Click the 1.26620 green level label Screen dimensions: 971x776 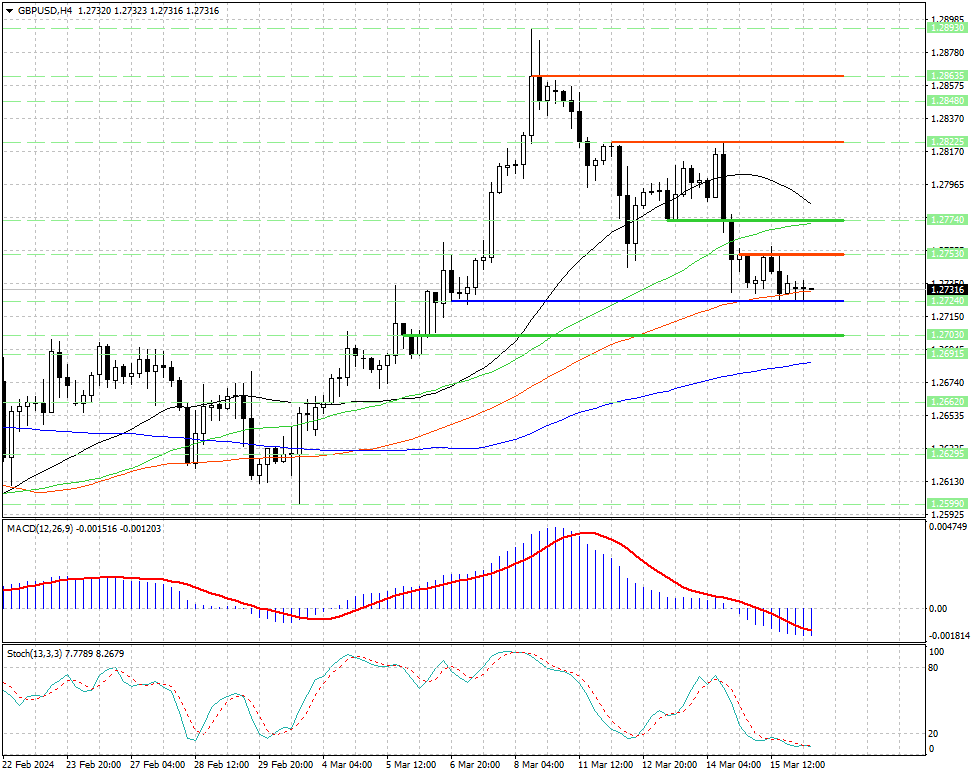pos(947,401)
